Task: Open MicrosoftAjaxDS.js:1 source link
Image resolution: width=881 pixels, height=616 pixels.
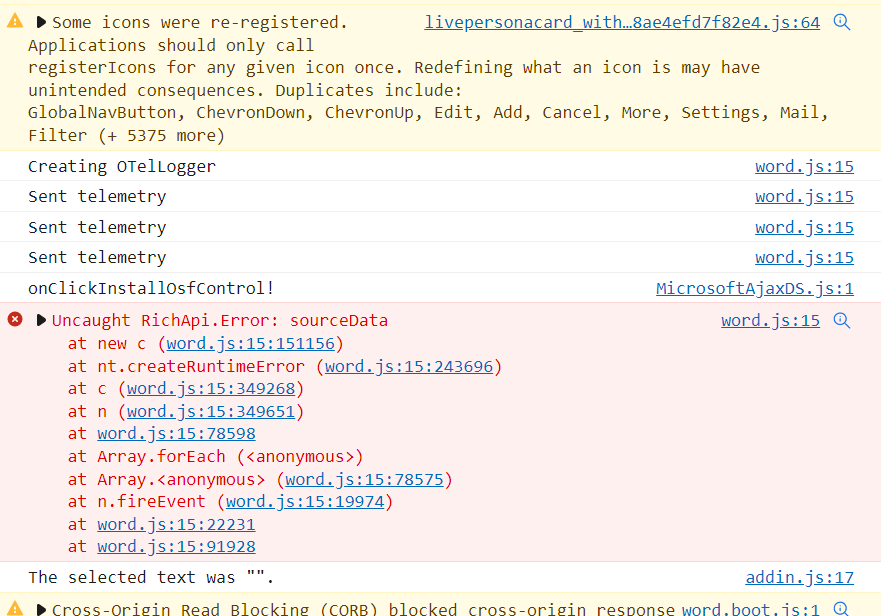Action: [753, 288]
